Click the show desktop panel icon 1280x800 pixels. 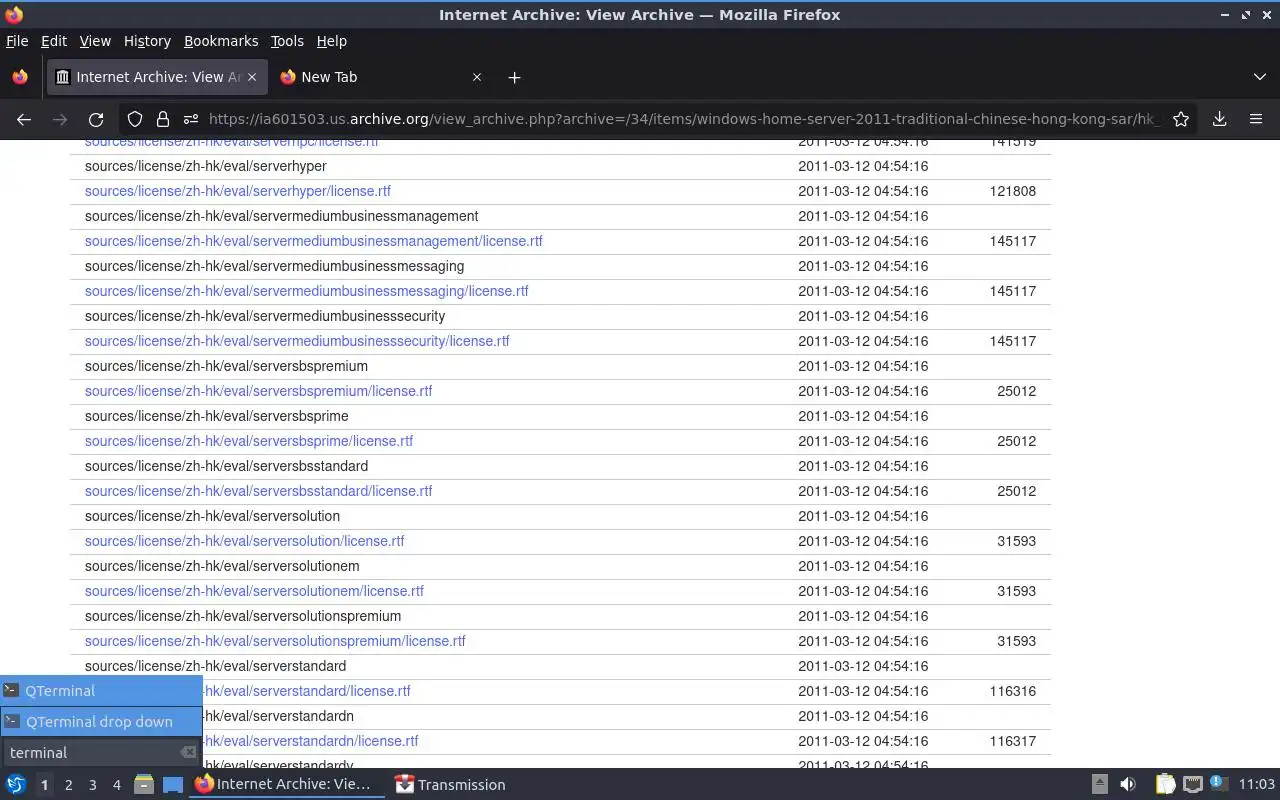pos(173,785)
